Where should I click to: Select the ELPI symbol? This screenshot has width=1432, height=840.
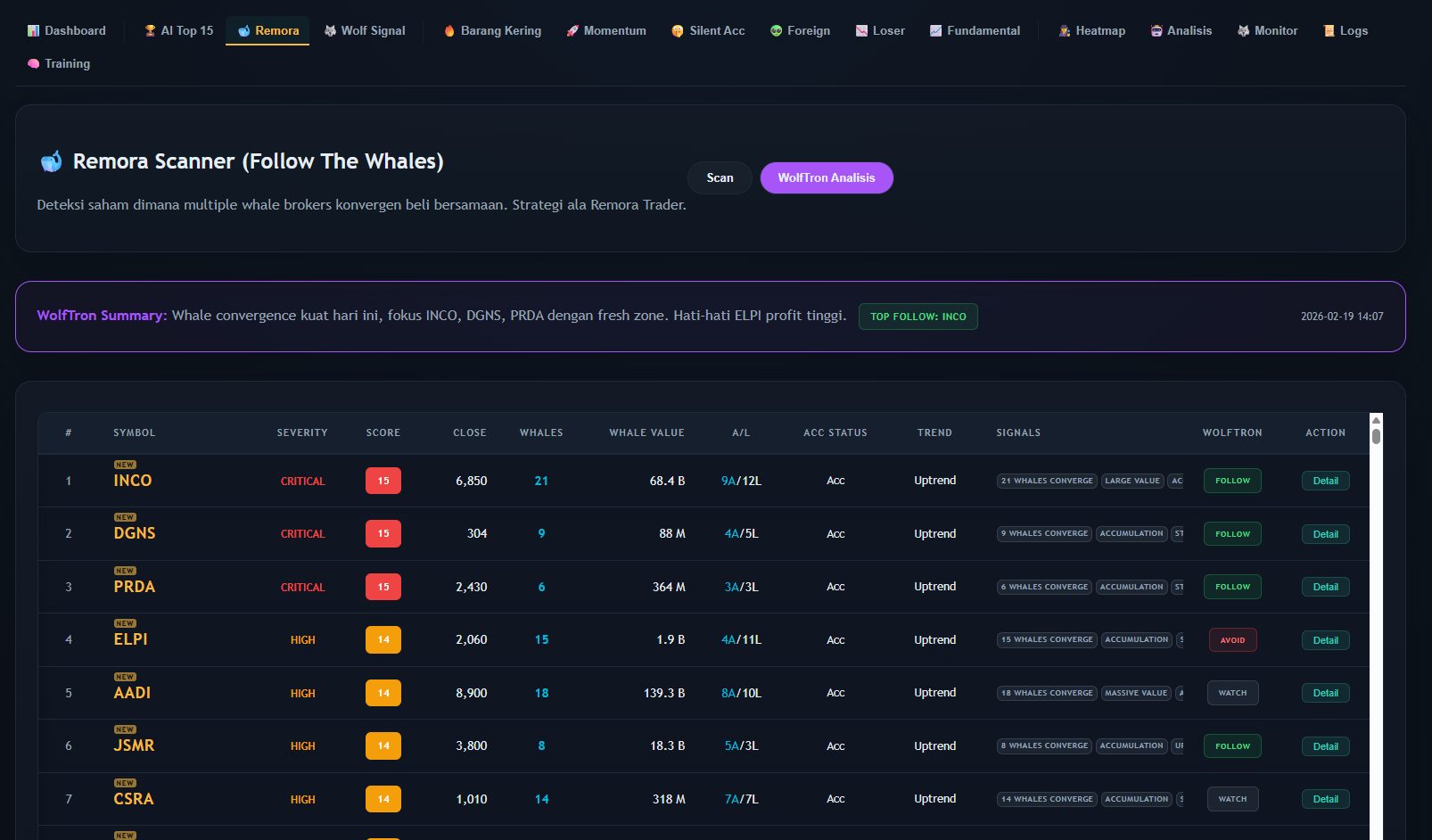coord(131,639)
